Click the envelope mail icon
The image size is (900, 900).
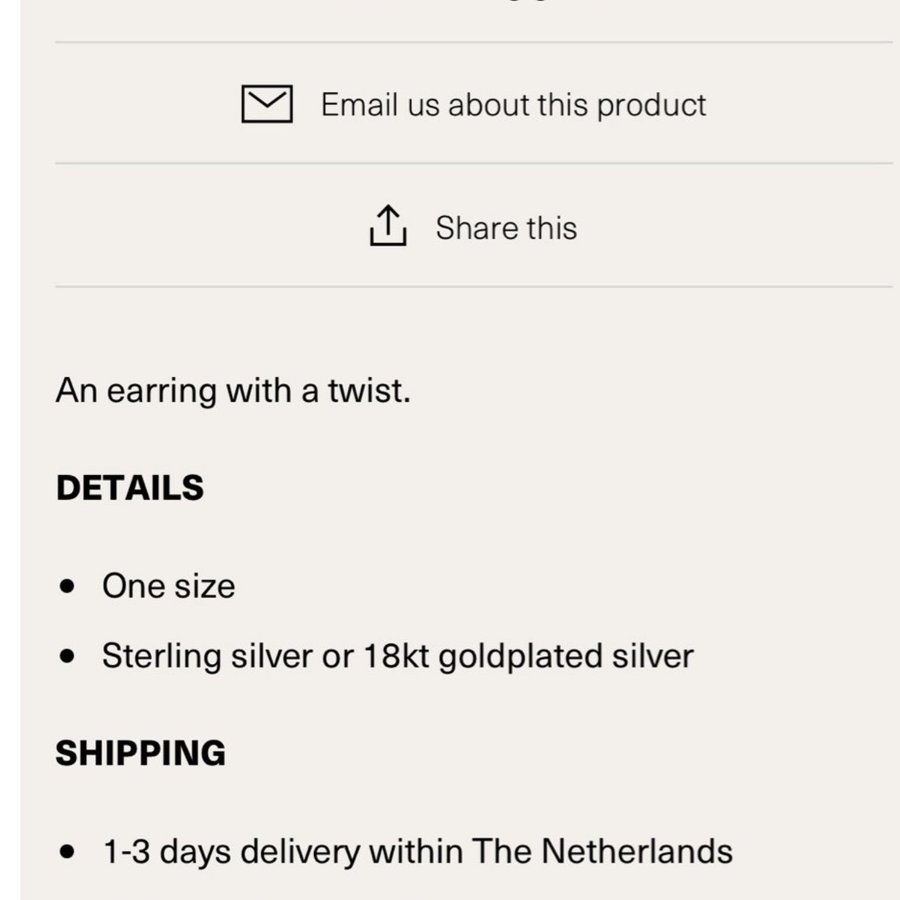tap(267, 104)
